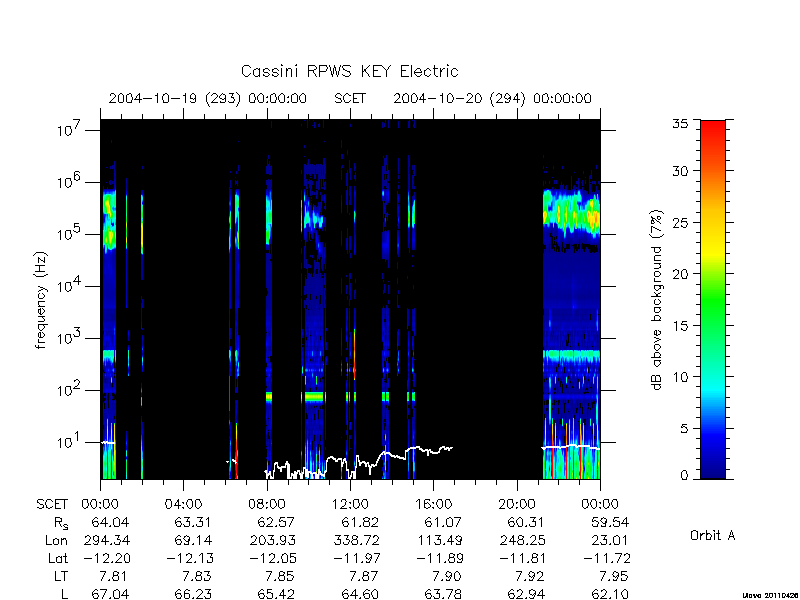Click the frequency axis '10^7' label
Image resolution: width=800 pixels, height=600 pixels.
coord(68,130)
